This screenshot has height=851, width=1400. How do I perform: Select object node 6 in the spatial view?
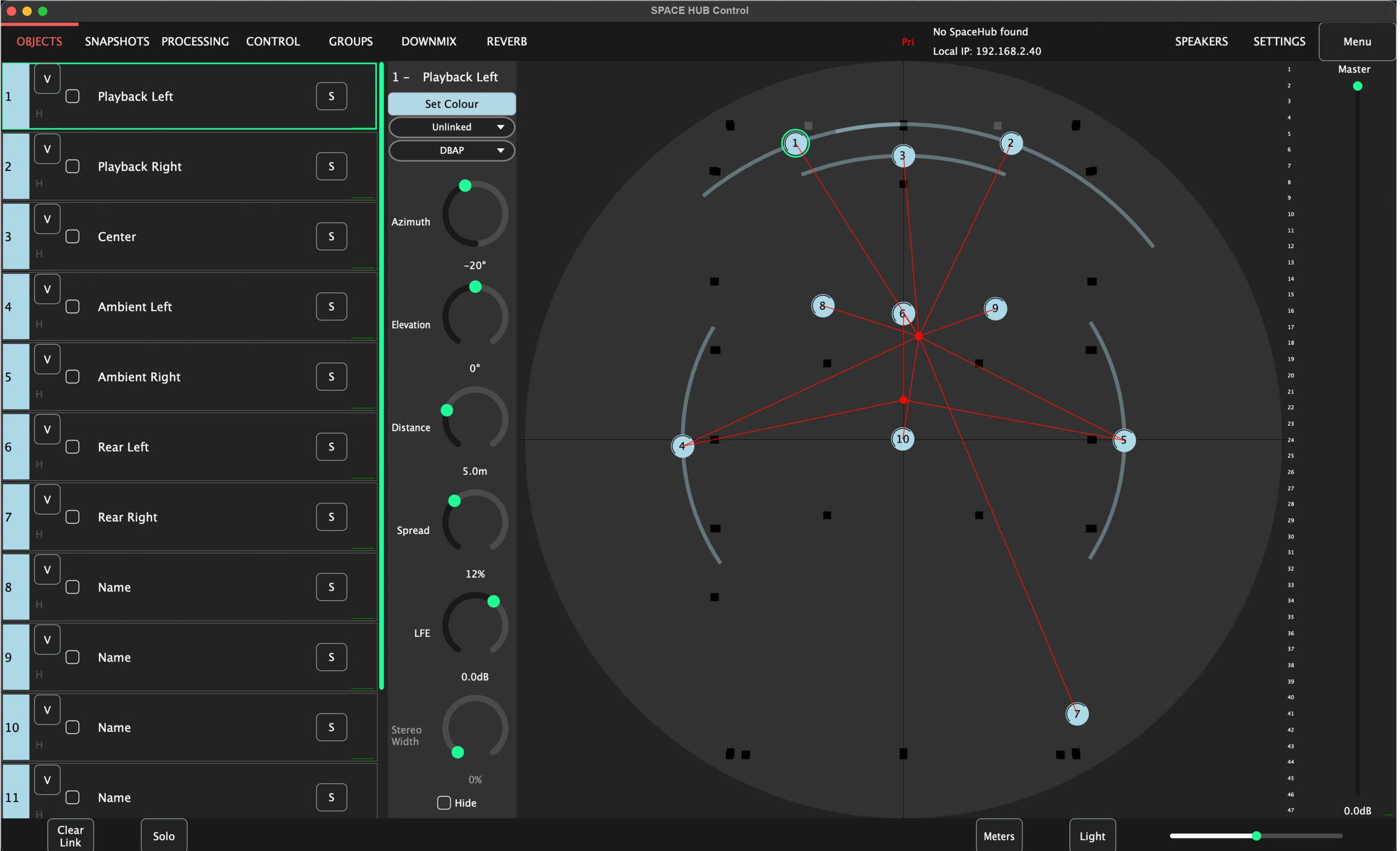(x=903, y=313)
